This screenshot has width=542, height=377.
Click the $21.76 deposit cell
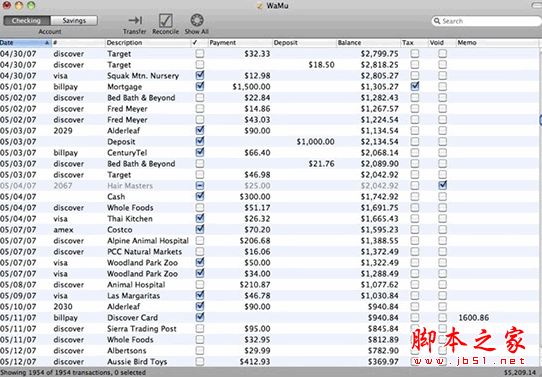pos(321,164)
